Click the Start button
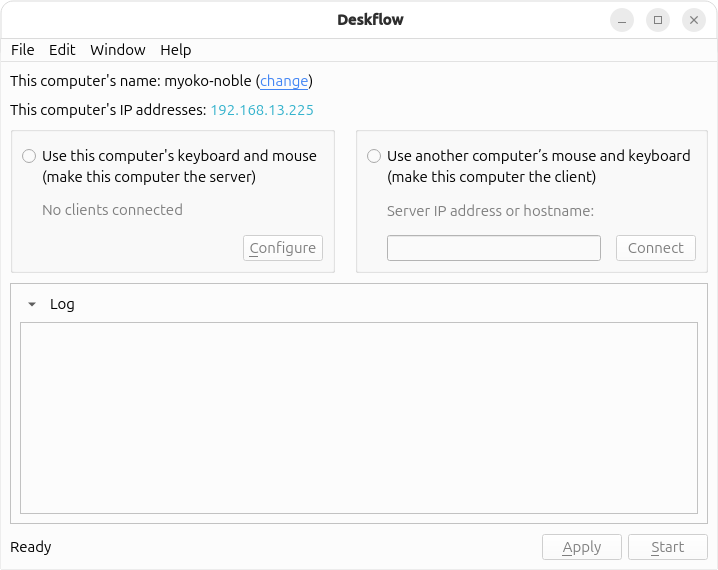The width and height of the screenshot is (718, 570). [668, 547]
